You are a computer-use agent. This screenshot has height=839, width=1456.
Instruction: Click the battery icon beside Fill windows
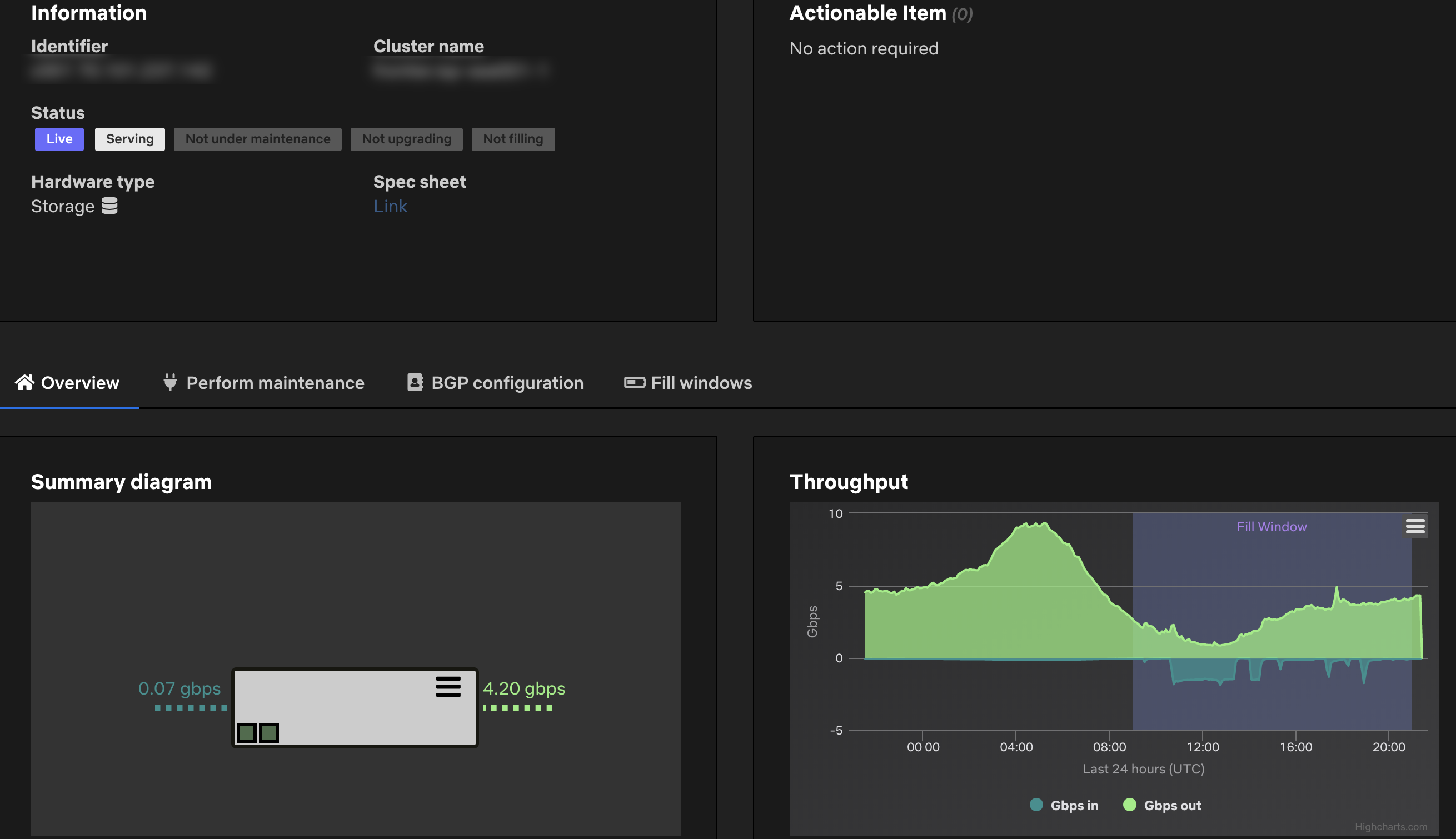[635, 382]
